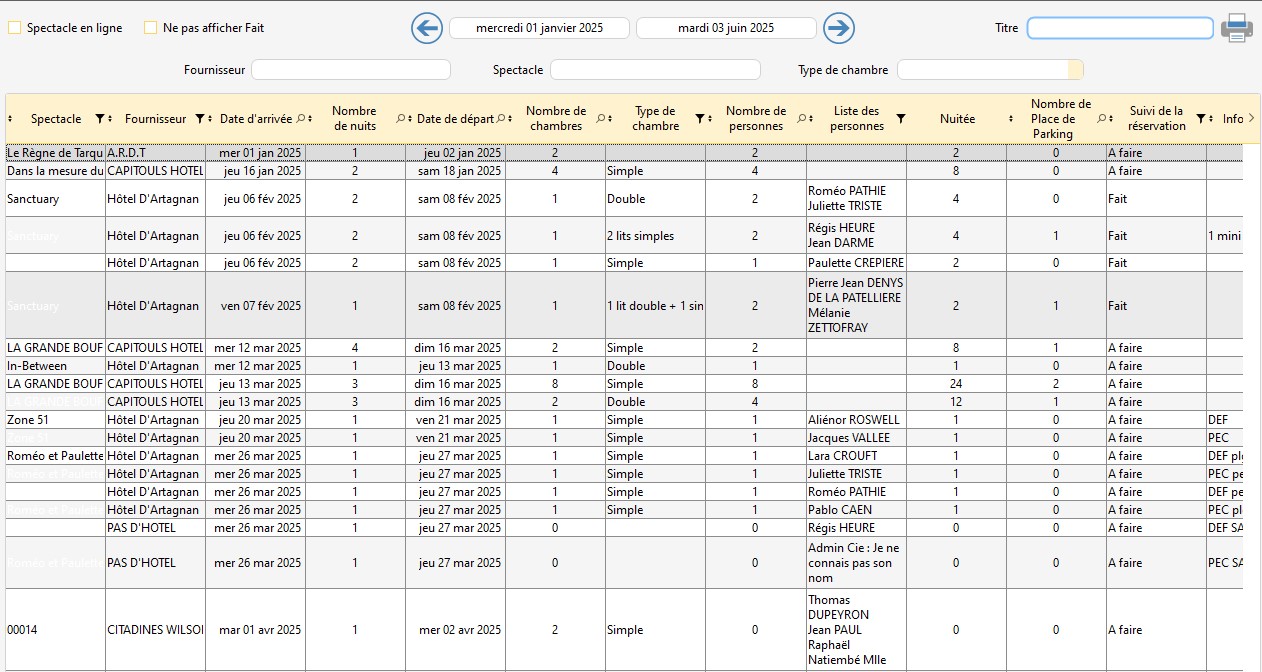Screen dimensions: 1262x672
Task: Open the Liste des personnes filter funnel
Action: tap(900, 119)
